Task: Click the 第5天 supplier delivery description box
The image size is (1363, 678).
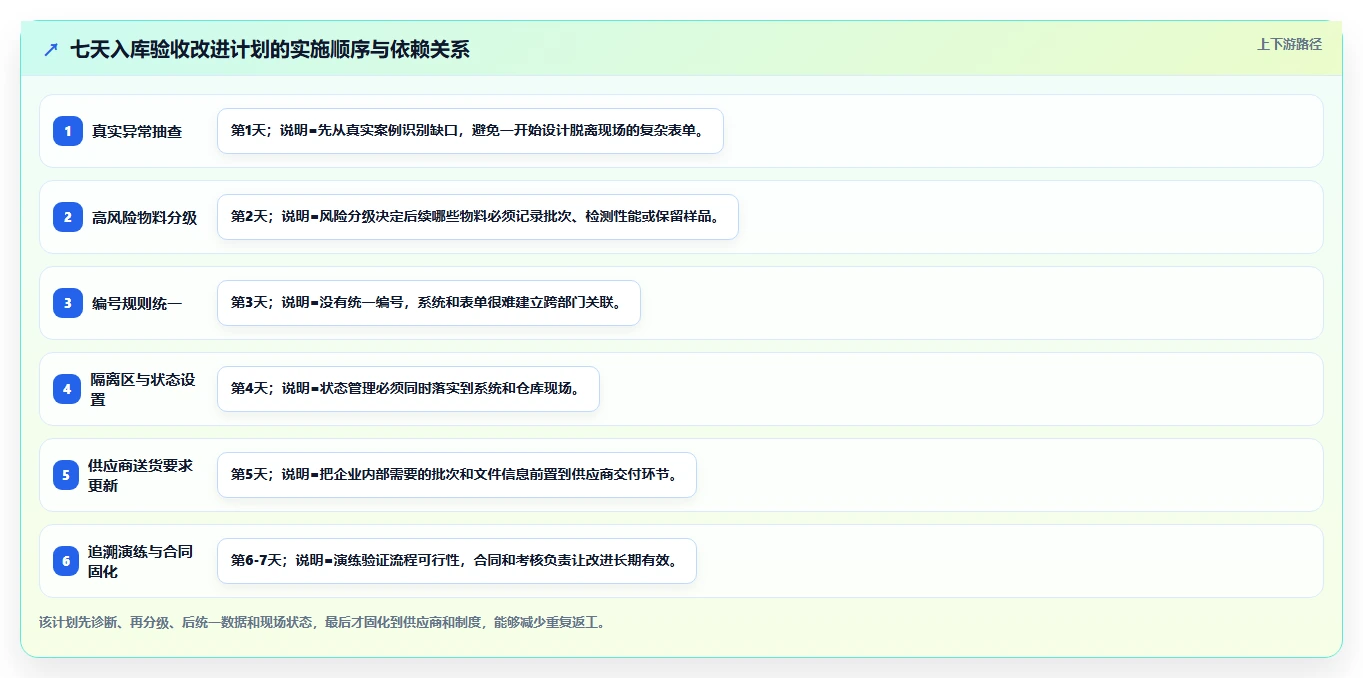Action: tap(457, 475)
